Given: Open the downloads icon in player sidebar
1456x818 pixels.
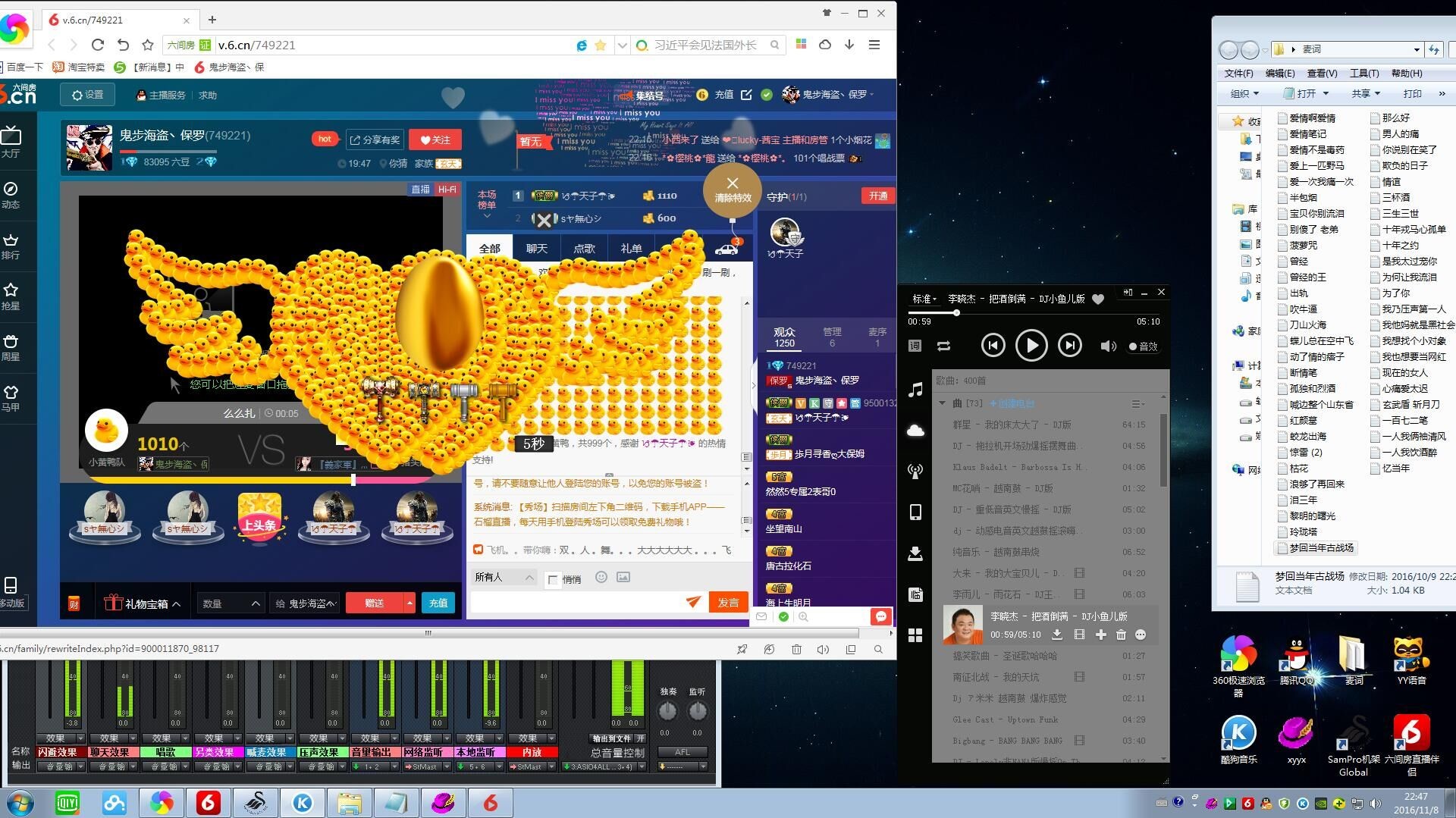Looking at the screenshot, I should (915, 553).
